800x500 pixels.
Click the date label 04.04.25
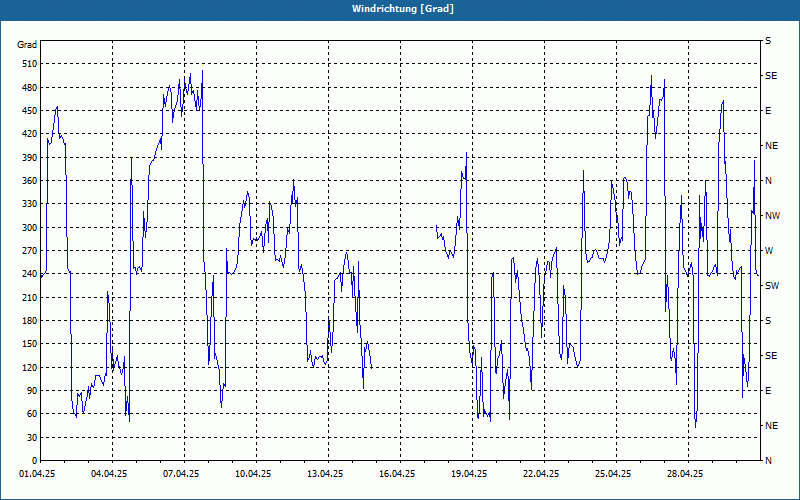click(x=109, y=474)
